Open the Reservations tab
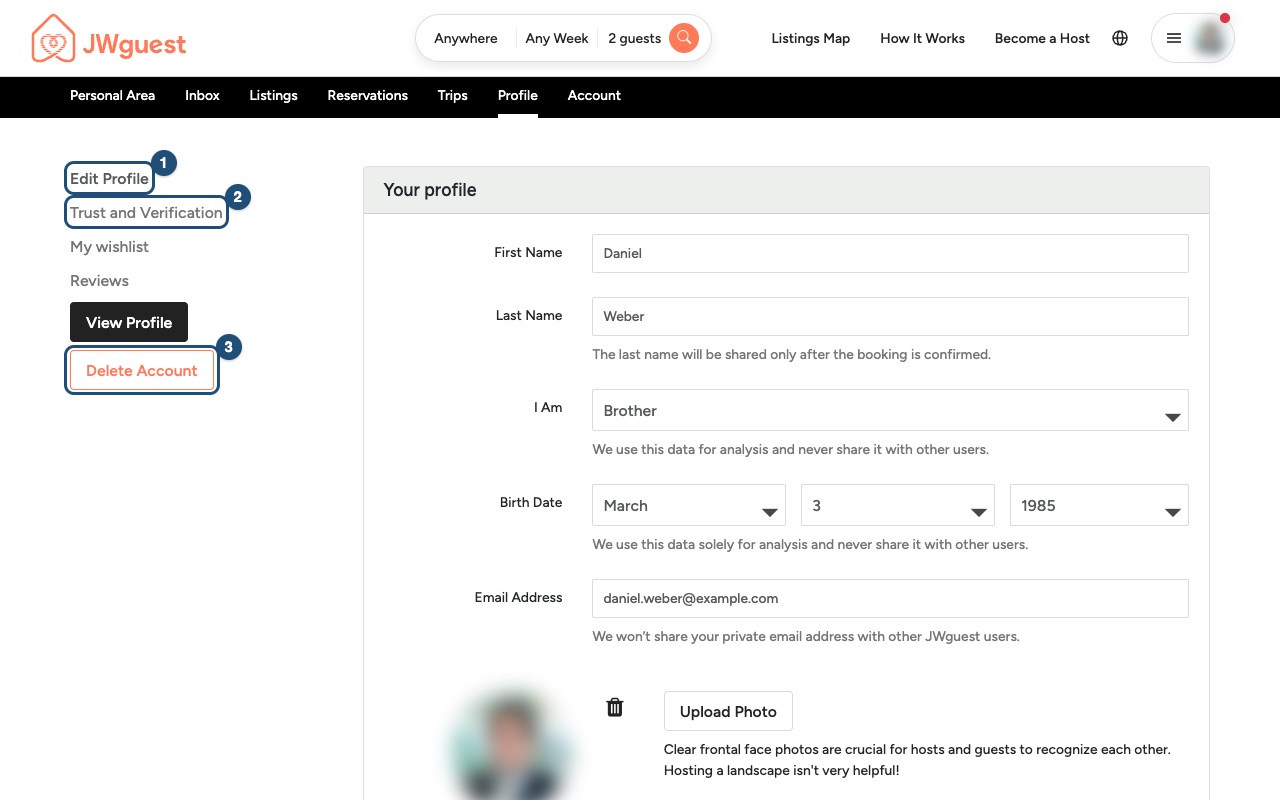 (x=367, y=96)
